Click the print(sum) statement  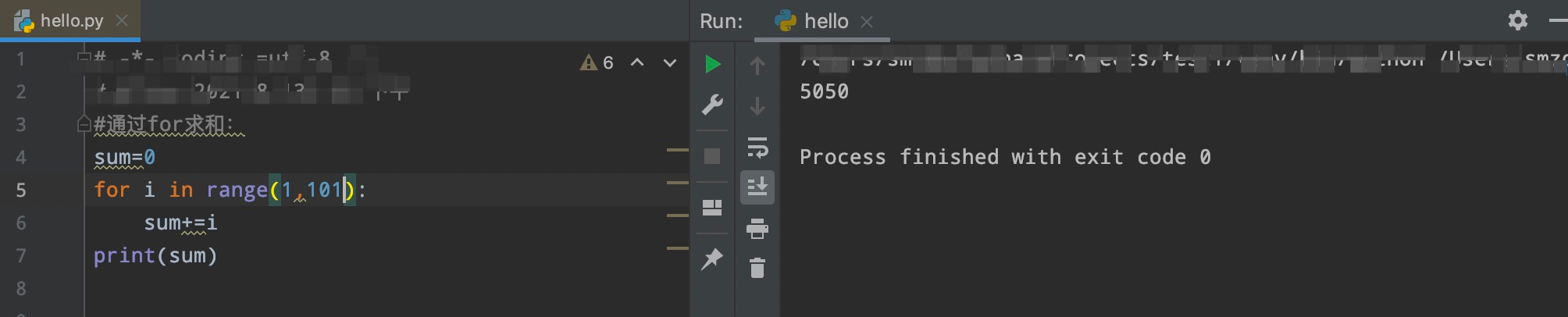[x=155, y=255]
